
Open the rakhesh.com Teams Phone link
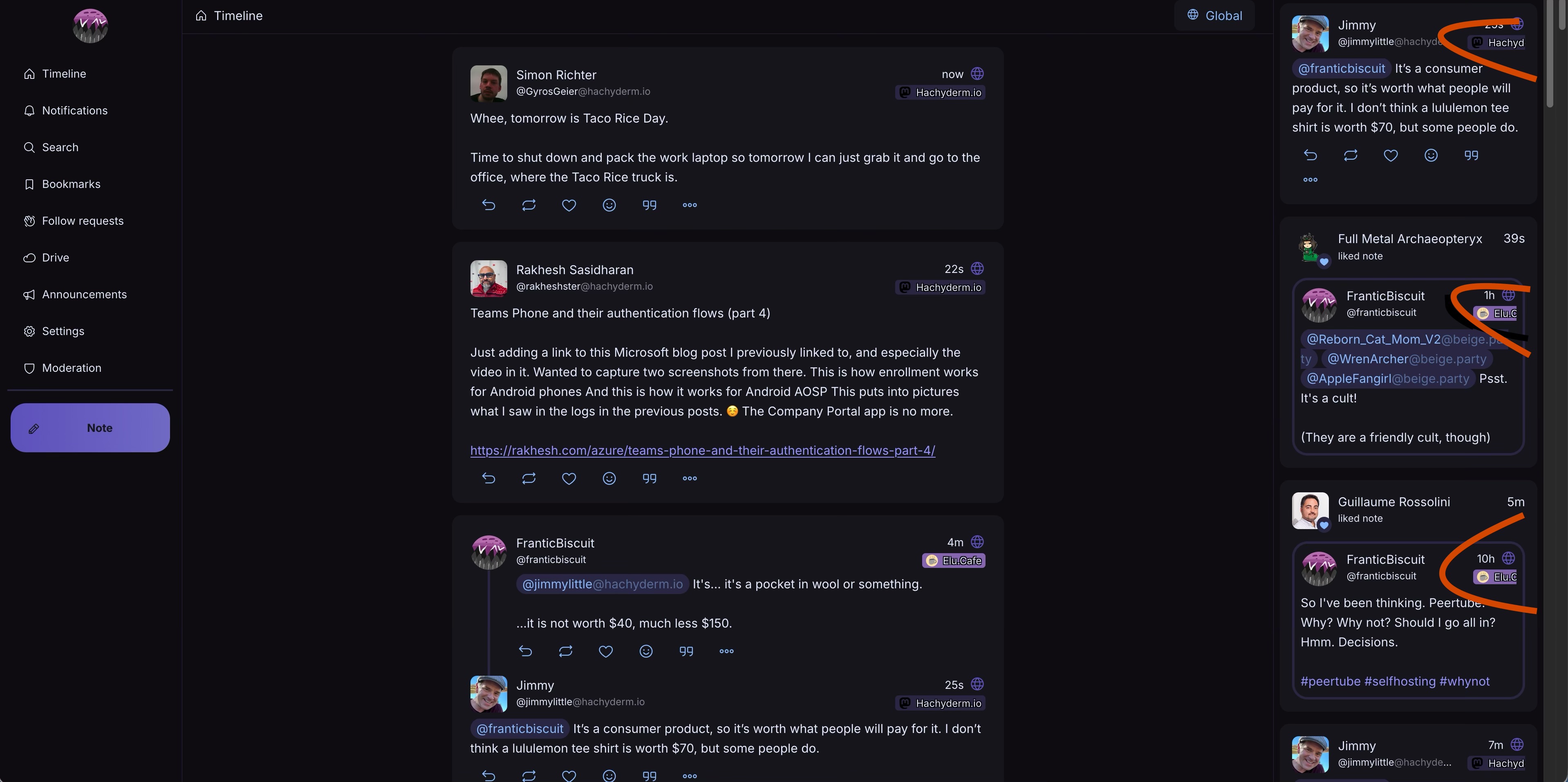pyautogui.click(x=702, y=451)
